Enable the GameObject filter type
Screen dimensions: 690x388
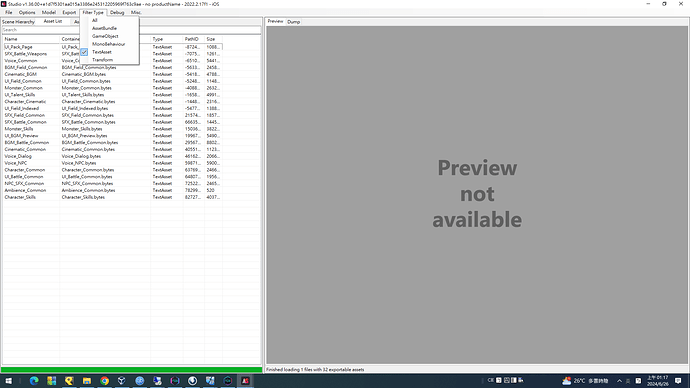point(105,36)
